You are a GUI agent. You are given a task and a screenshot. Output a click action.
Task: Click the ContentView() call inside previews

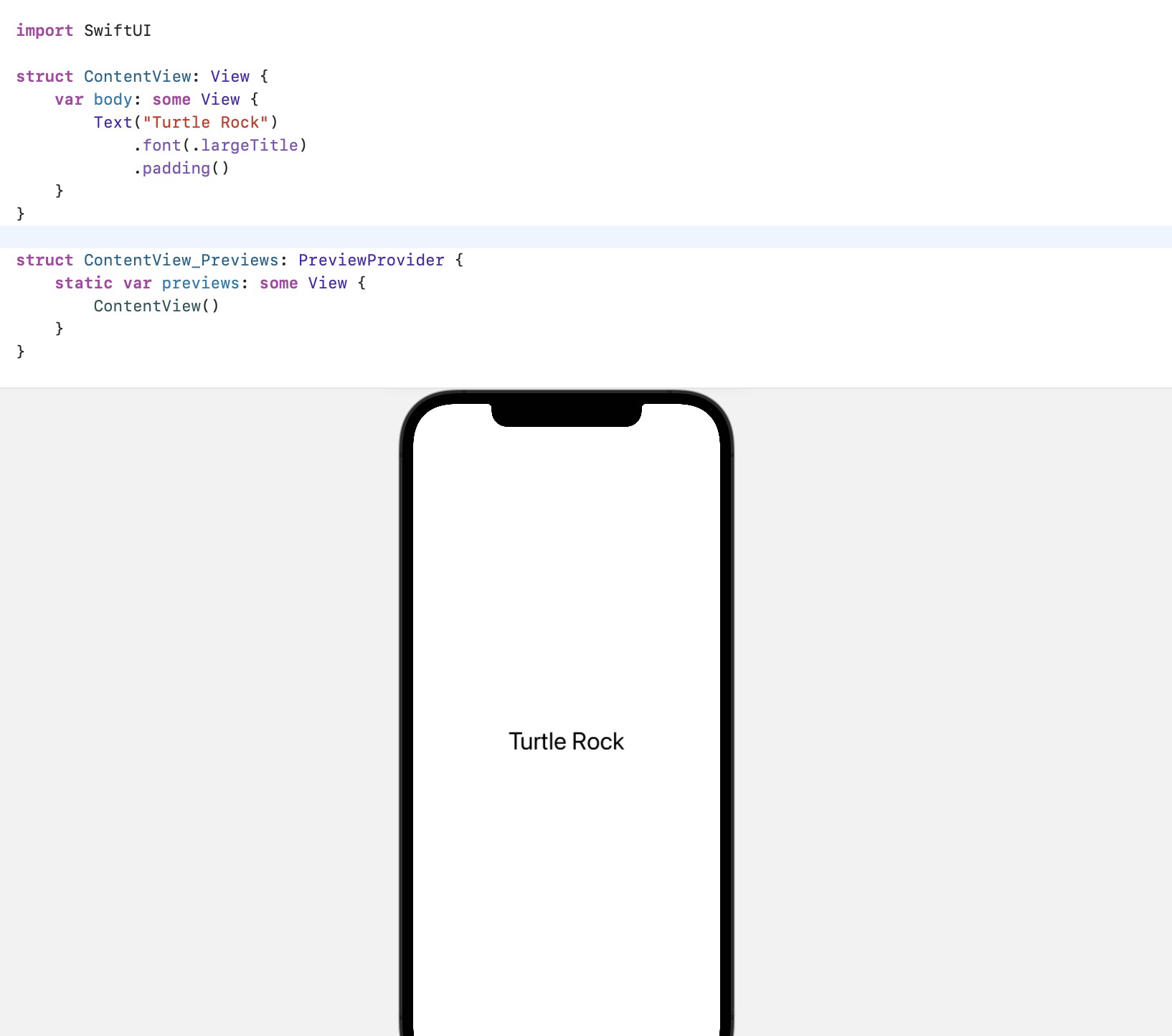coord(156,306)
